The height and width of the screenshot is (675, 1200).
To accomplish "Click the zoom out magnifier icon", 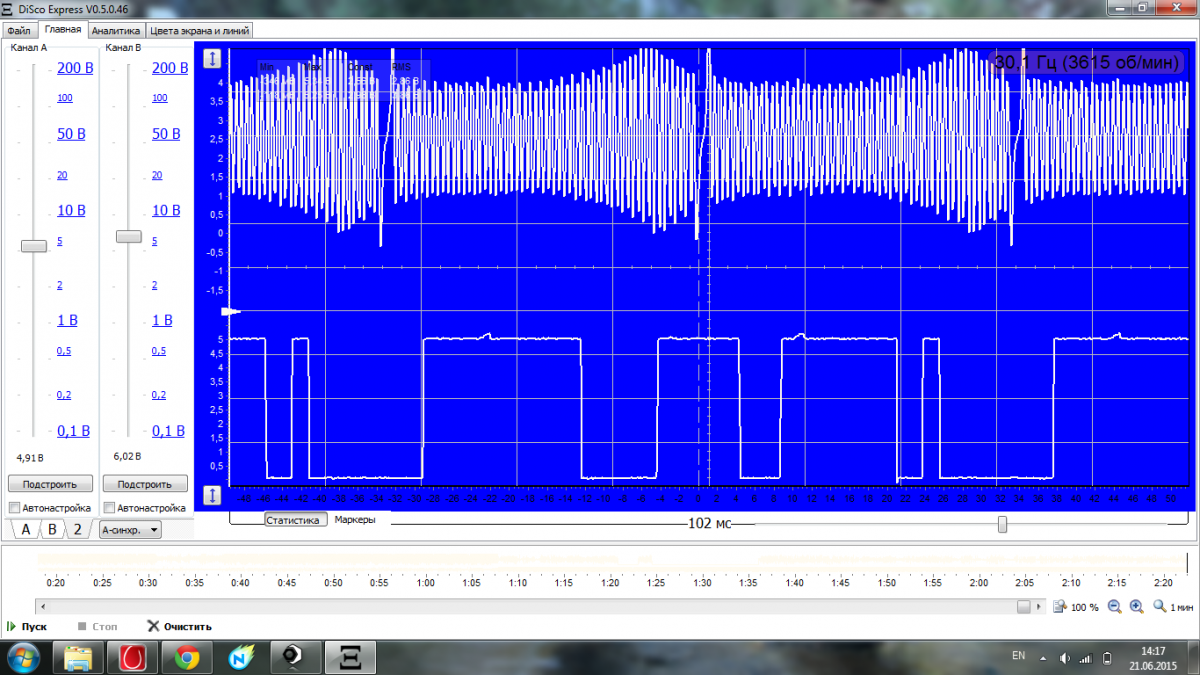I will (x=1114, y=607).
